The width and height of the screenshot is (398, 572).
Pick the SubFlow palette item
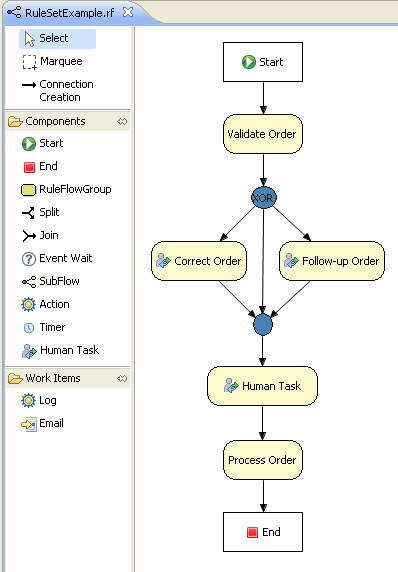point(50,281)
